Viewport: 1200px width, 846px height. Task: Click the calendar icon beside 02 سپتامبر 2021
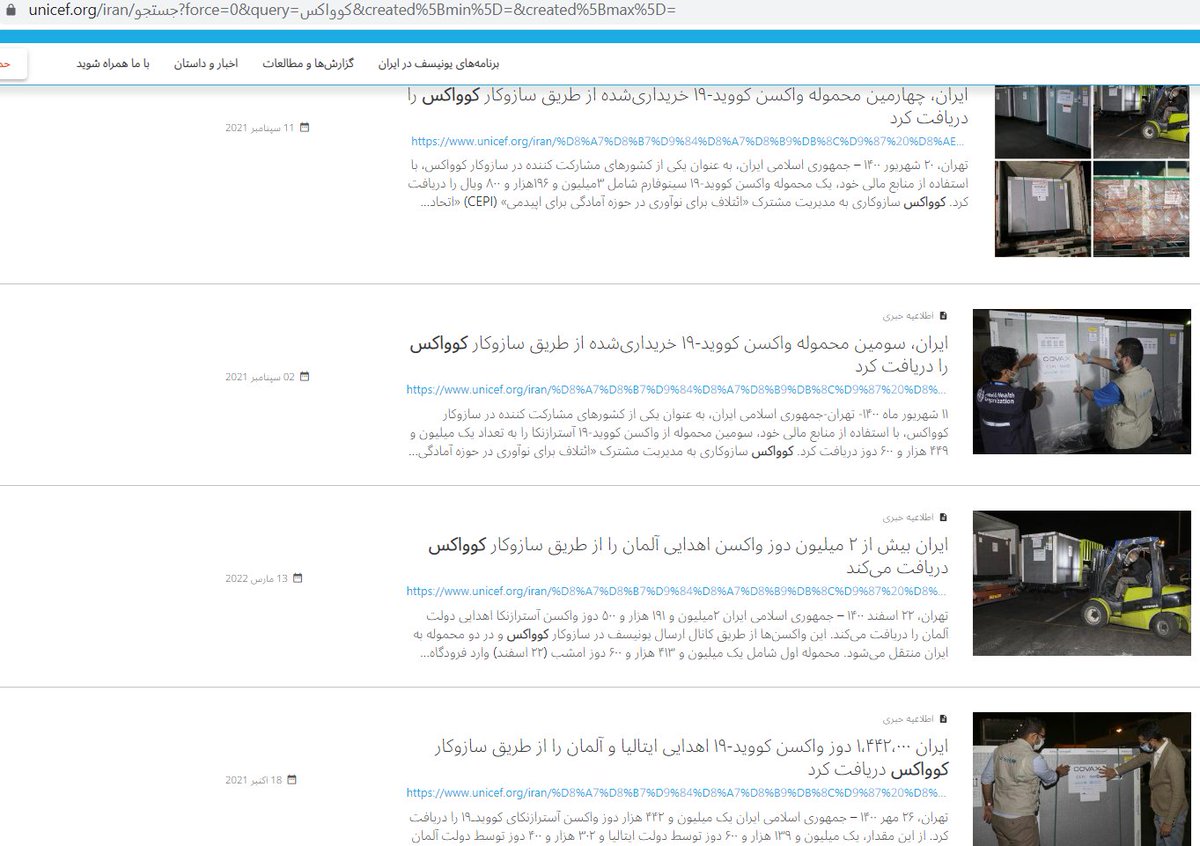pos(304,377)
